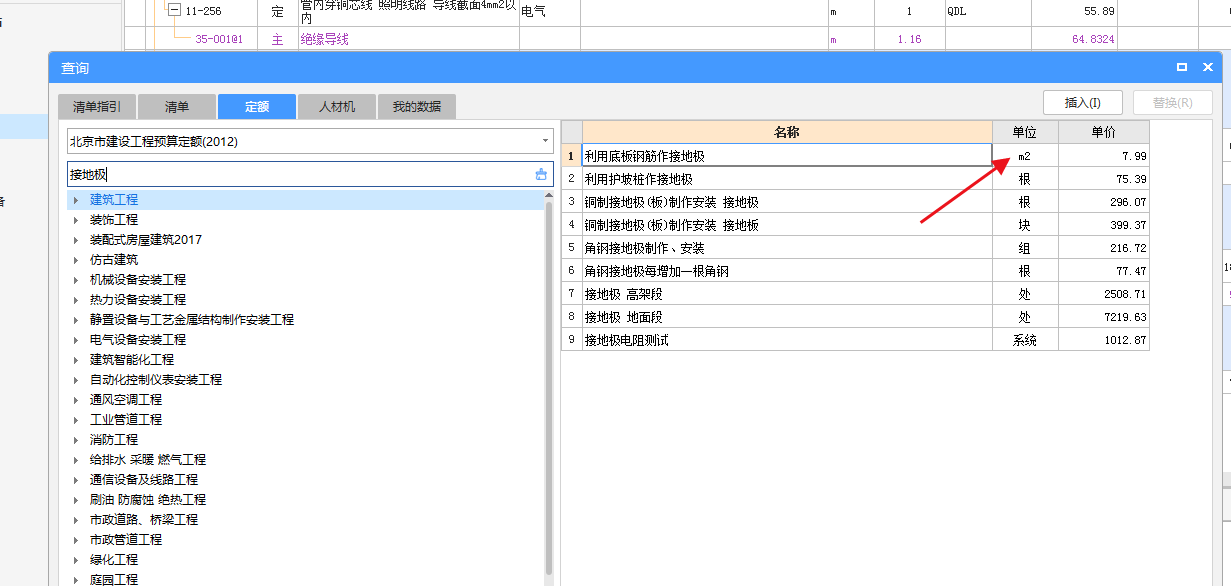
Task: Expand the 热力设备安装工程 node
Action: (x=75, y=300)
